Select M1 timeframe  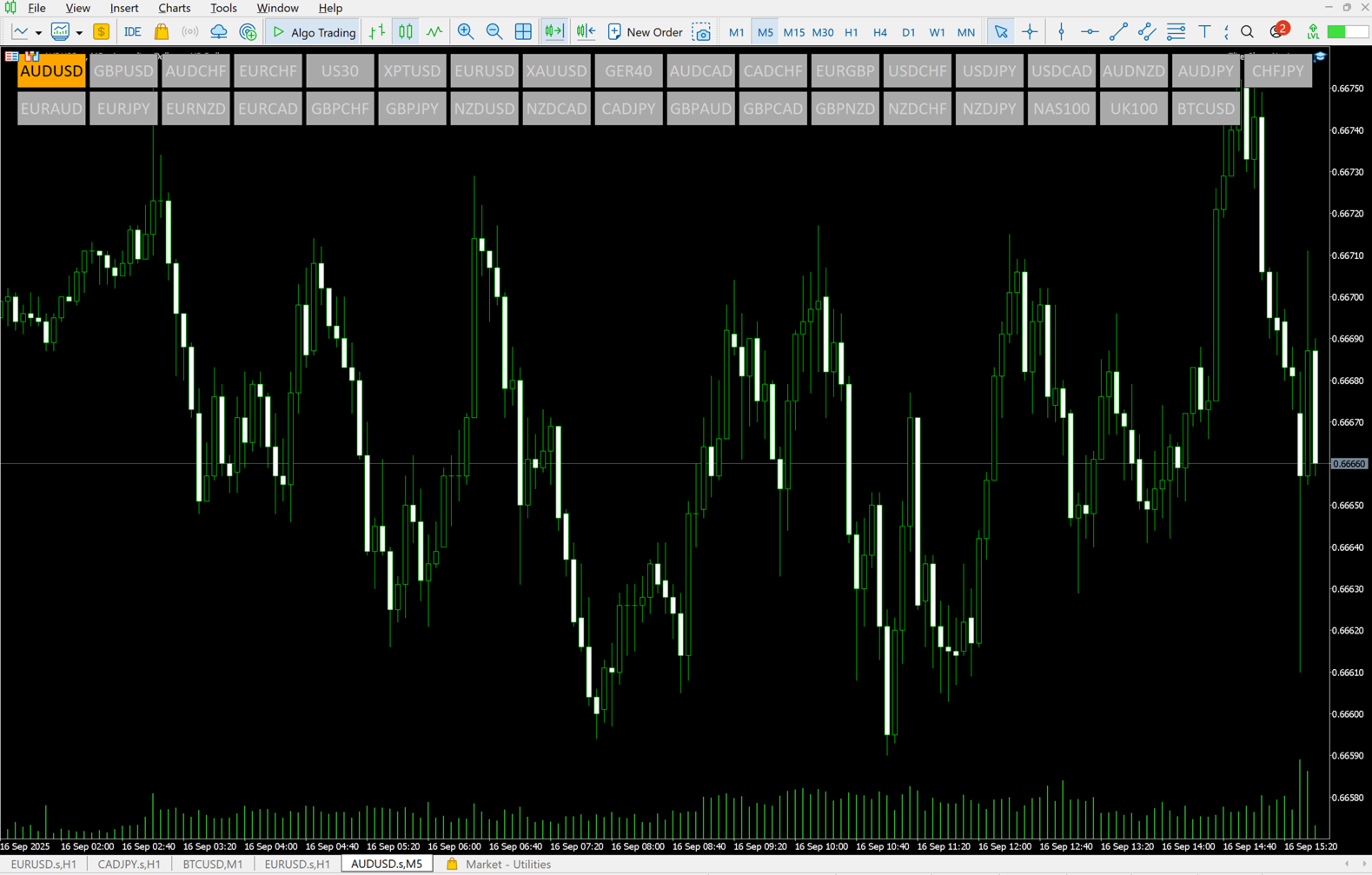pyautogui.click(x=736, y=32)
